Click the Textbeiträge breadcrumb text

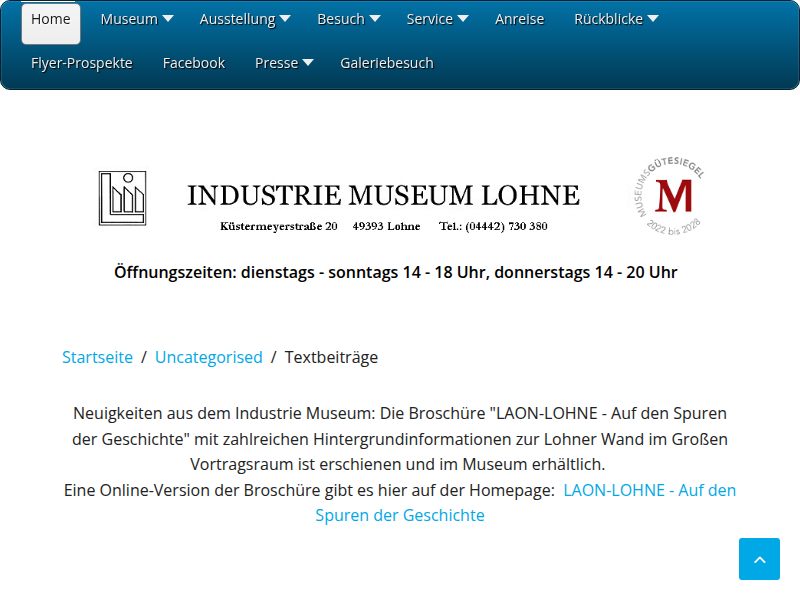(x=331, y=357)
